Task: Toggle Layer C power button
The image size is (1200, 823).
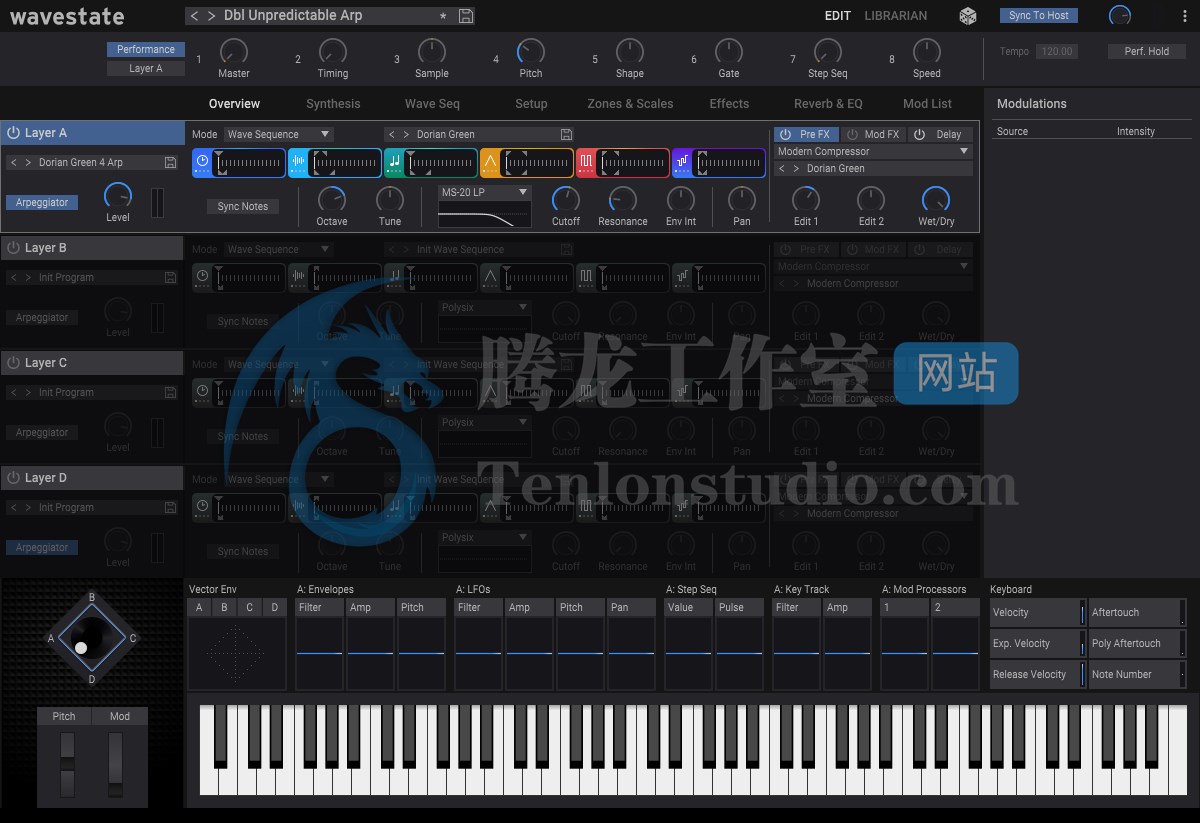Action: (14, 363)
